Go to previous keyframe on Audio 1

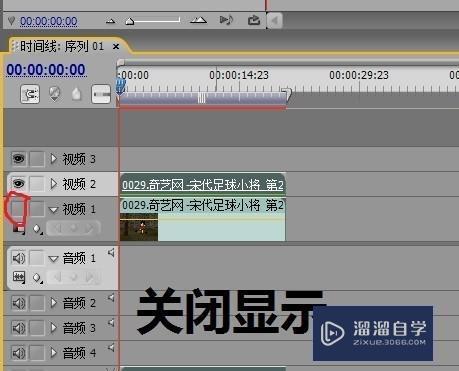58,277
